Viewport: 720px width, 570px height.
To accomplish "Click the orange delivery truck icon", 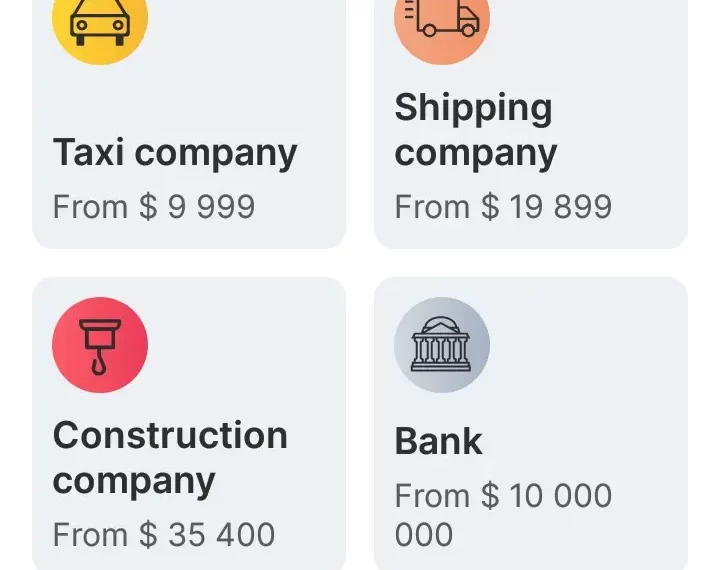I will (x=442, y=20).
